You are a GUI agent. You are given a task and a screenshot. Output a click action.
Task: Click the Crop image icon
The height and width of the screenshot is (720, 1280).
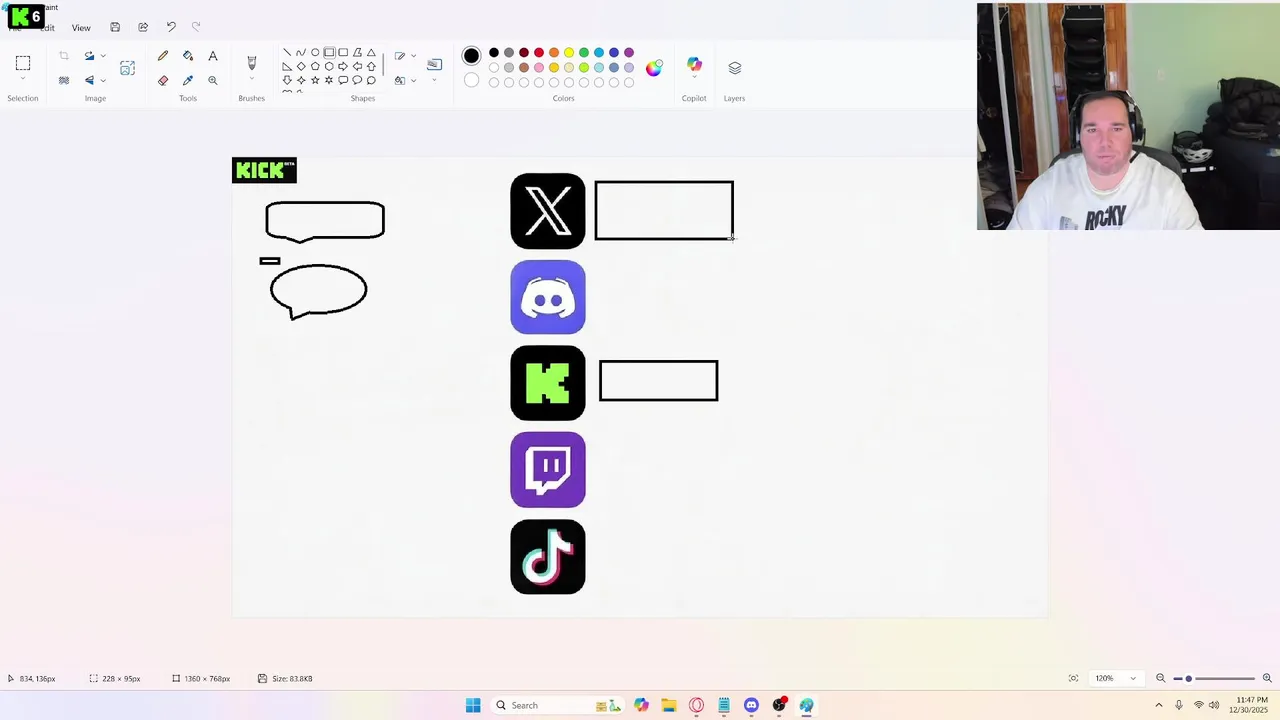click(64, 56)
